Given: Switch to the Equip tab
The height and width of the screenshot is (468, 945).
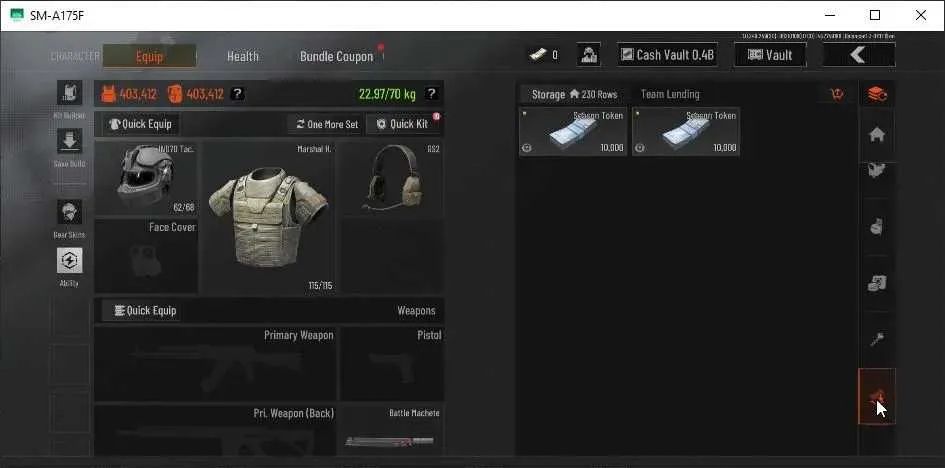Looking at the screenshot, I should point(149,56).
